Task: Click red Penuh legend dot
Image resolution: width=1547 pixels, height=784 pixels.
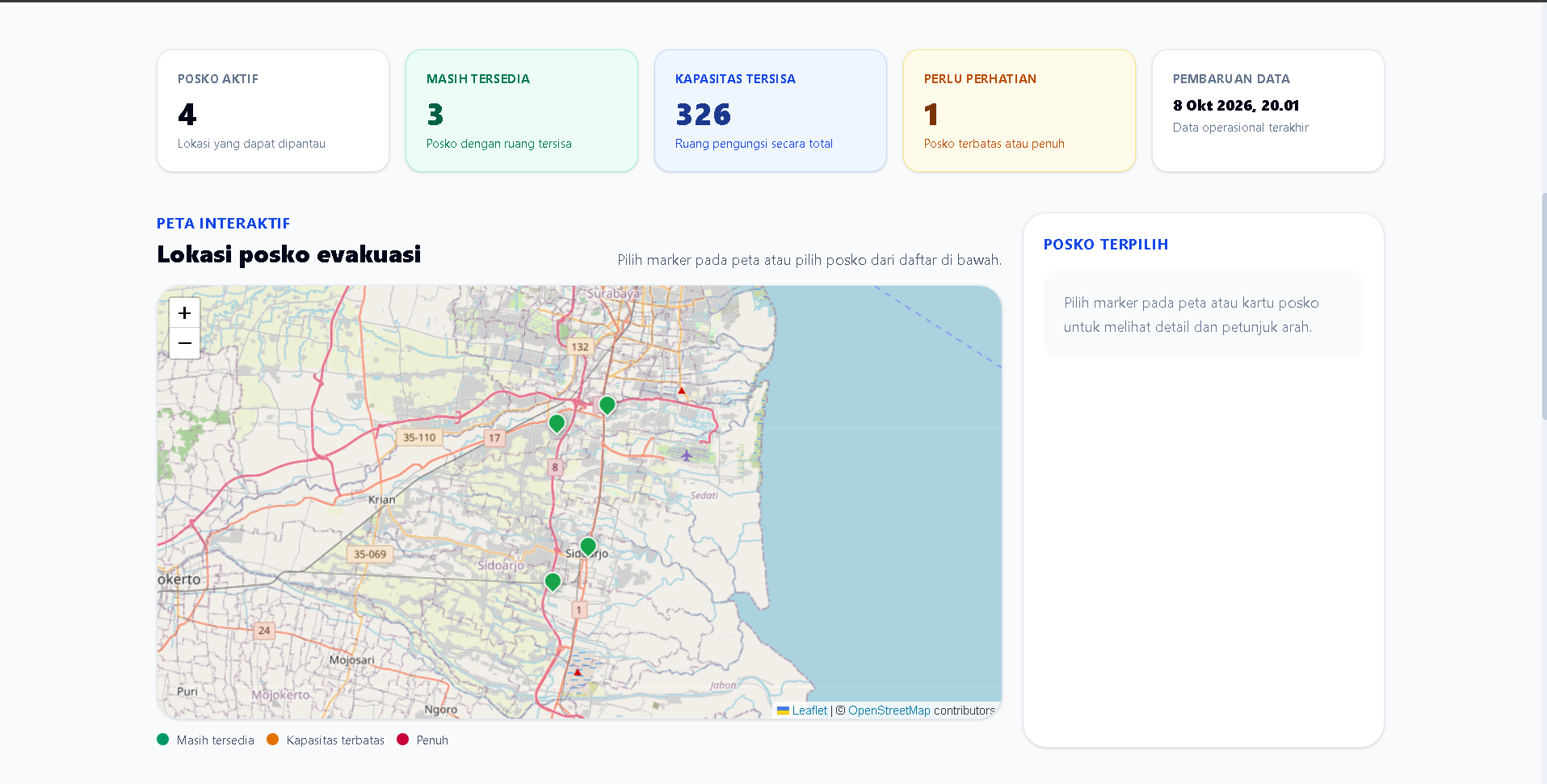Action: click(x=402, y=740)
